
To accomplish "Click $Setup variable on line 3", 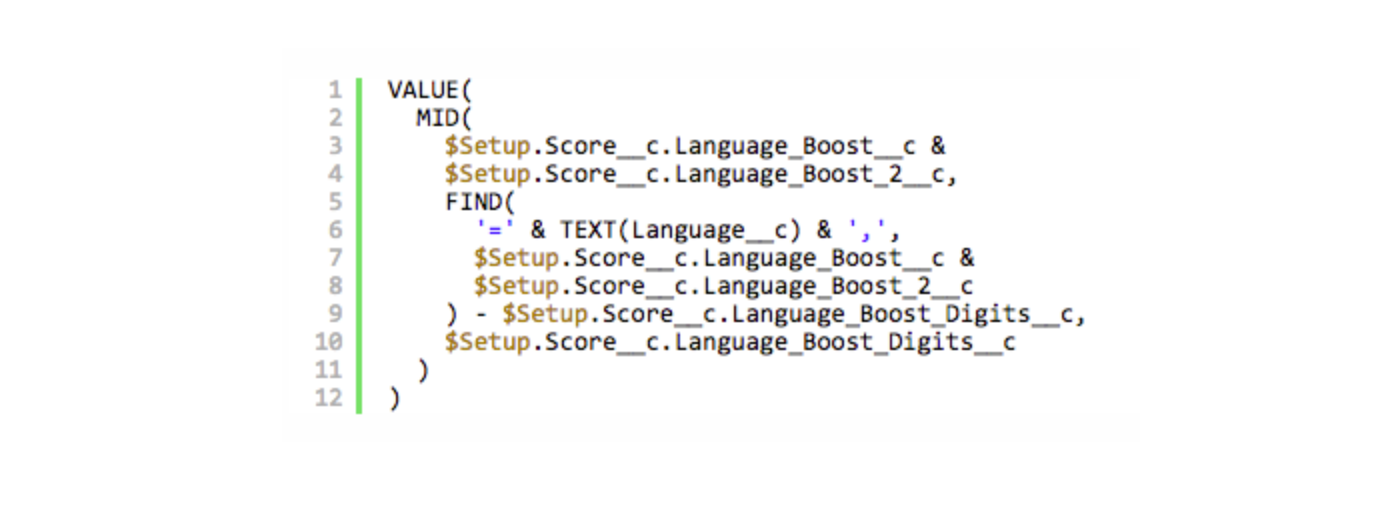I will pyautogui.click(x=487, y=146).
